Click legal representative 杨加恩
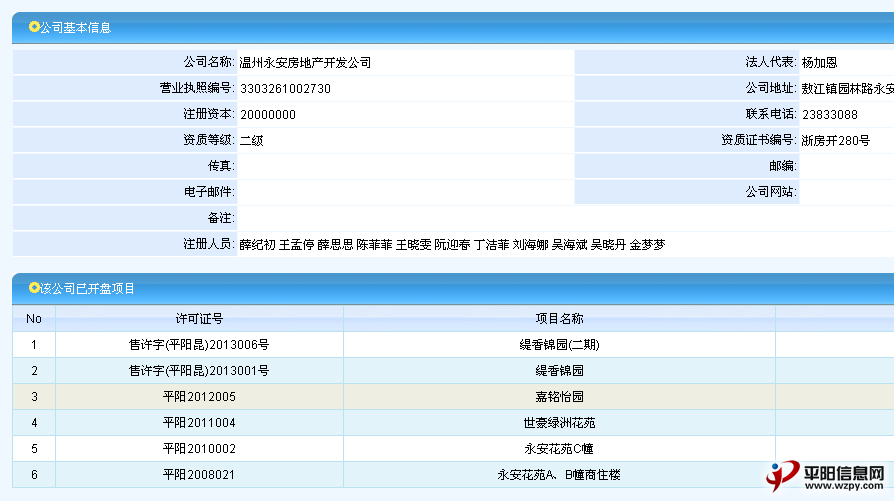894x501 pixels. click(x=819, y=63)
